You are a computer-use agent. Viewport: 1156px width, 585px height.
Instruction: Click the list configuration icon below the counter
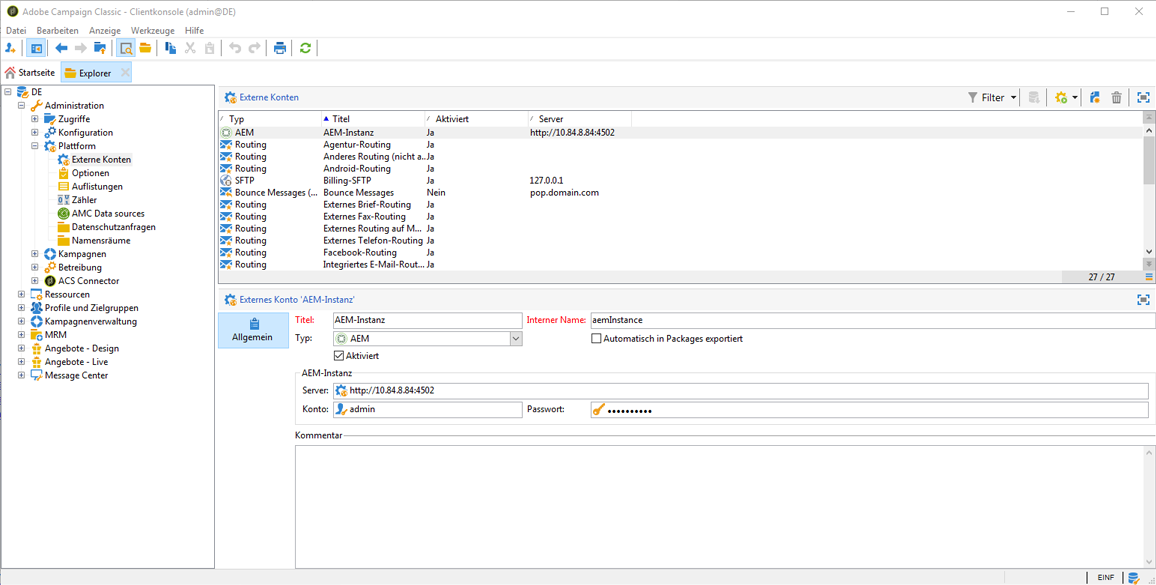(x=1149, y=277)
